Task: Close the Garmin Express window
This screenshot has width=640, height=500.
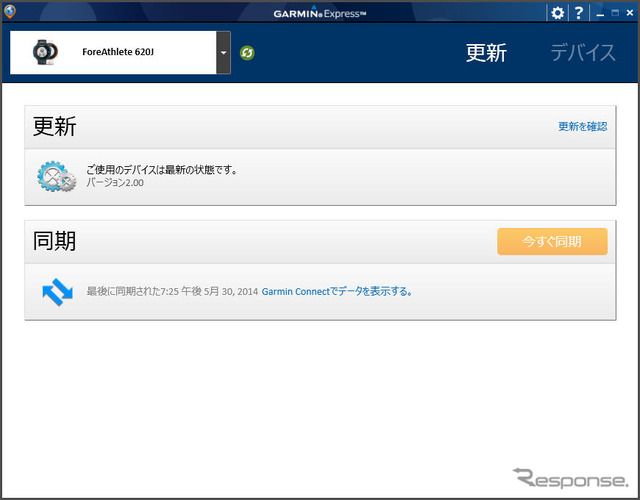Action: click(x=629, y=13)
